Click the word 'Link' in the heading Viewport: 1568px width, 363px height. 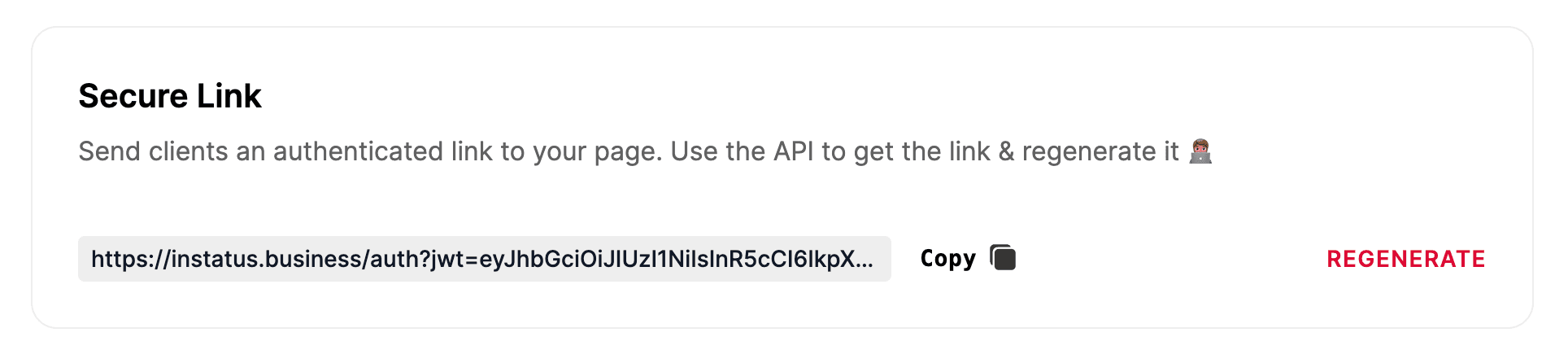tap(229, 96)
